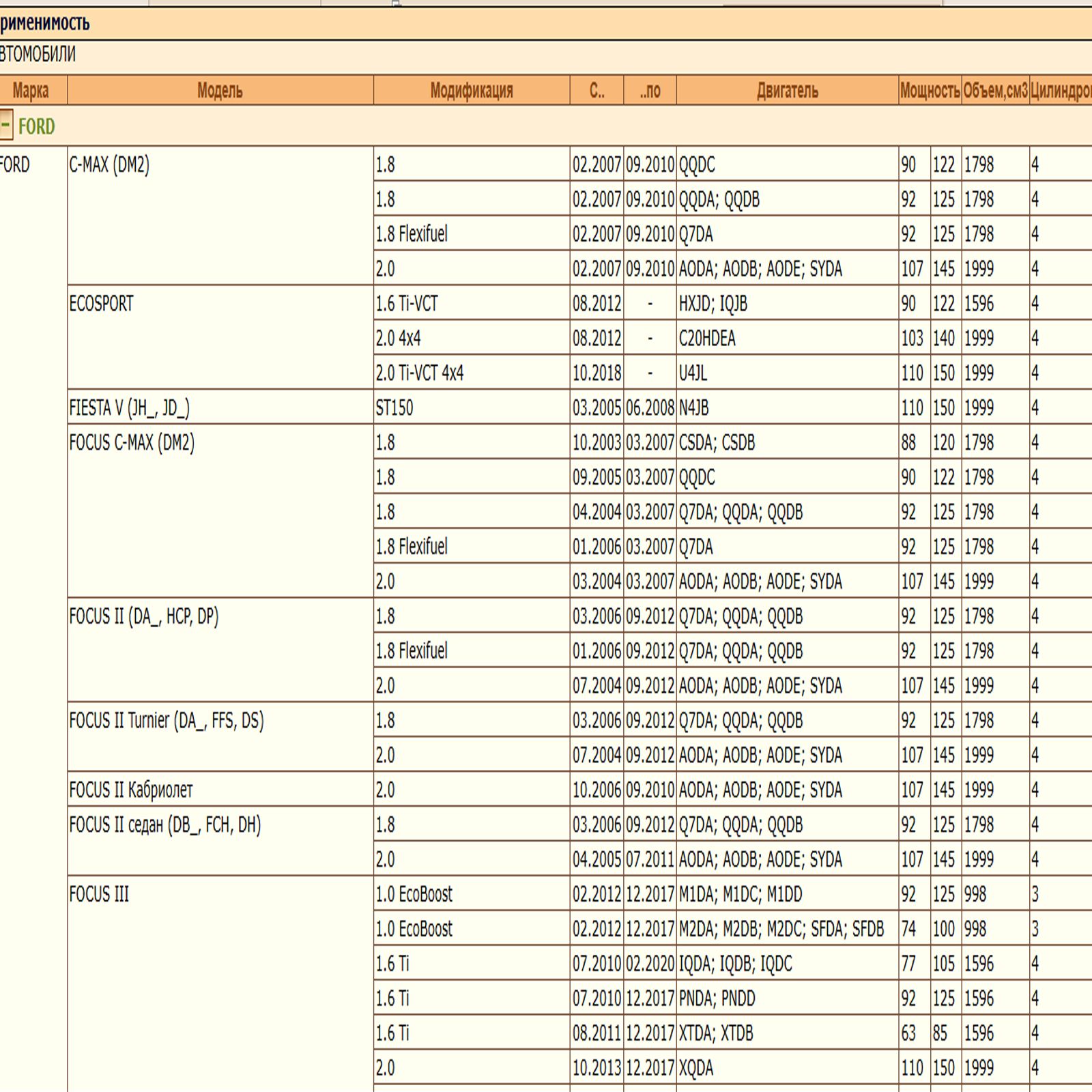Select the ST150 modification cell
This screenshot has width=1092, height=1092.
tap(394, 408)
